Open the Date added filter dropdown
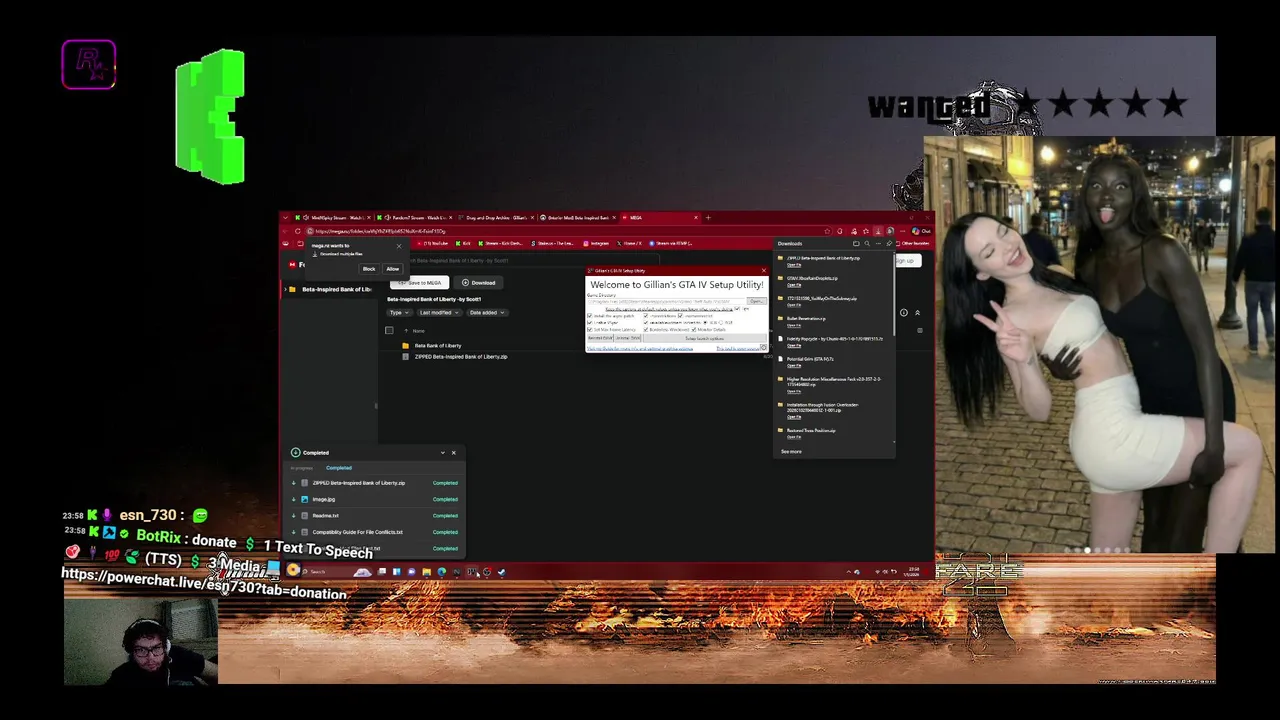This screenshot has width=1280, height=720. click(x=486, y=312)
